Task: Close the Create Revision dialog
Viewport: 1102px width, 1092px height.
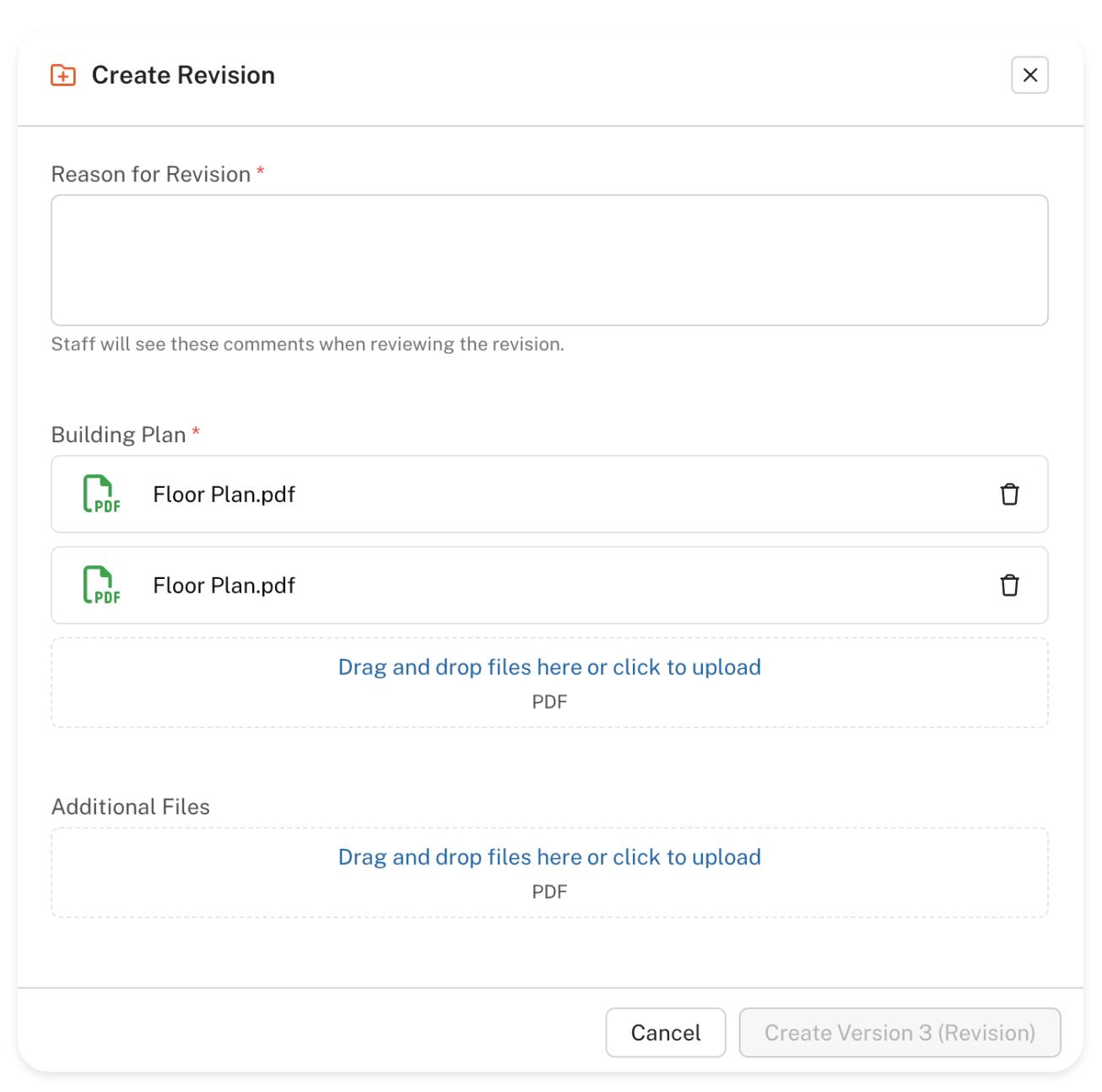Action: click(1029, 75)
